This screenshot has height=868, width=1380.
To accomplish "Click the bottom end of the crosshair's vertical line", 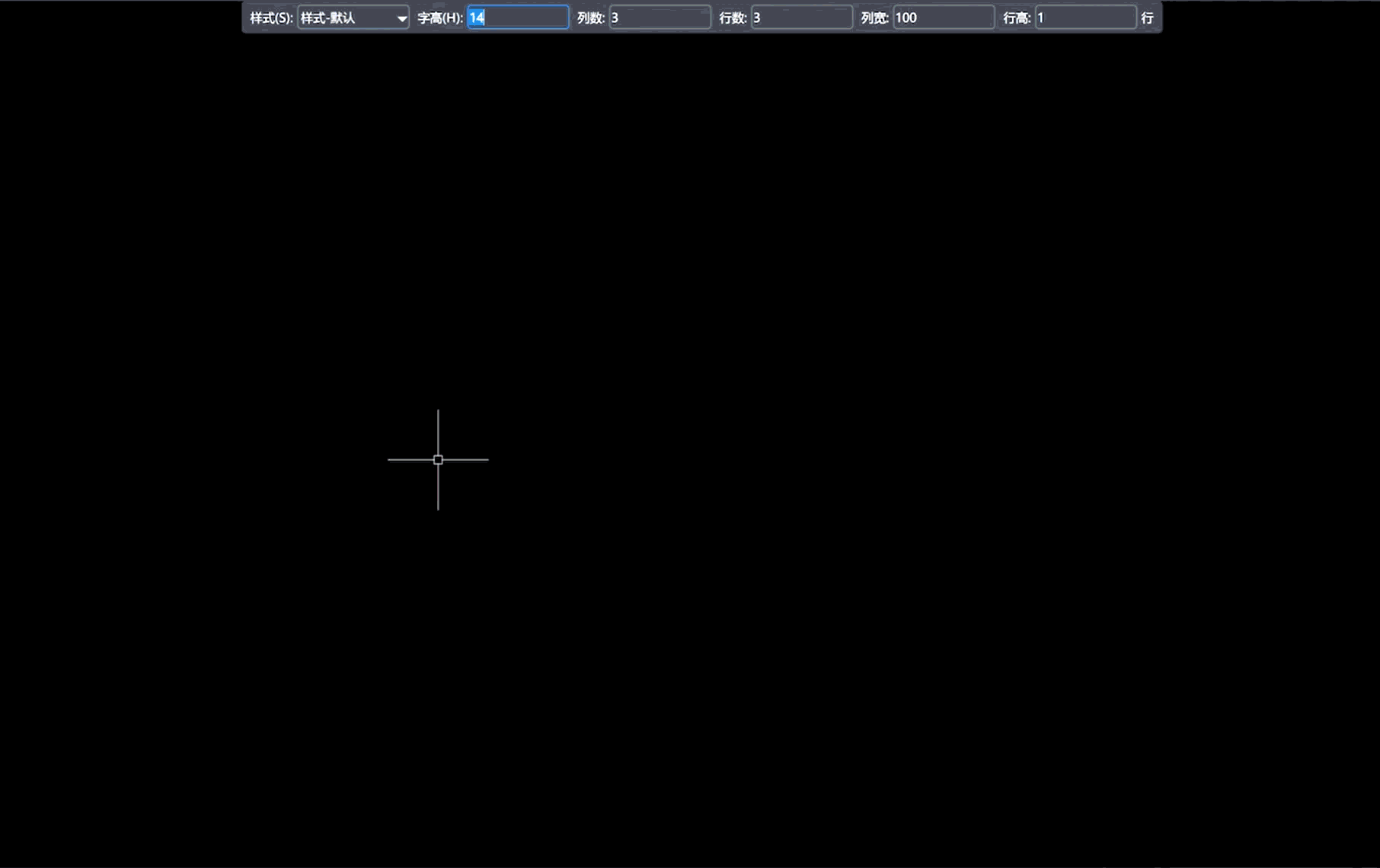I will pos(438,508).
